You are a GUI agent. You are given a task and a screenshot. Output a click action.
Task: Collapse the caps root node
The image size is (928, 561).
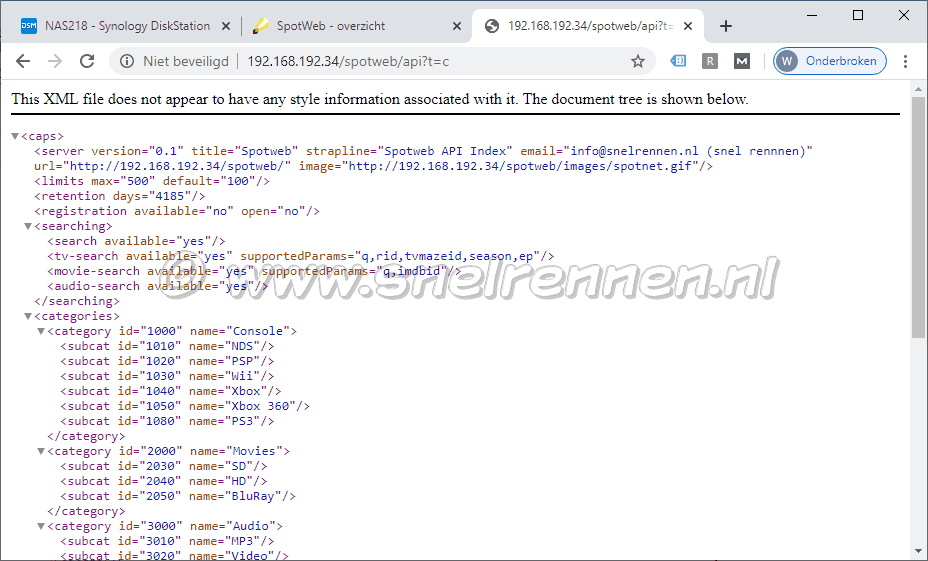click(15, 136)
